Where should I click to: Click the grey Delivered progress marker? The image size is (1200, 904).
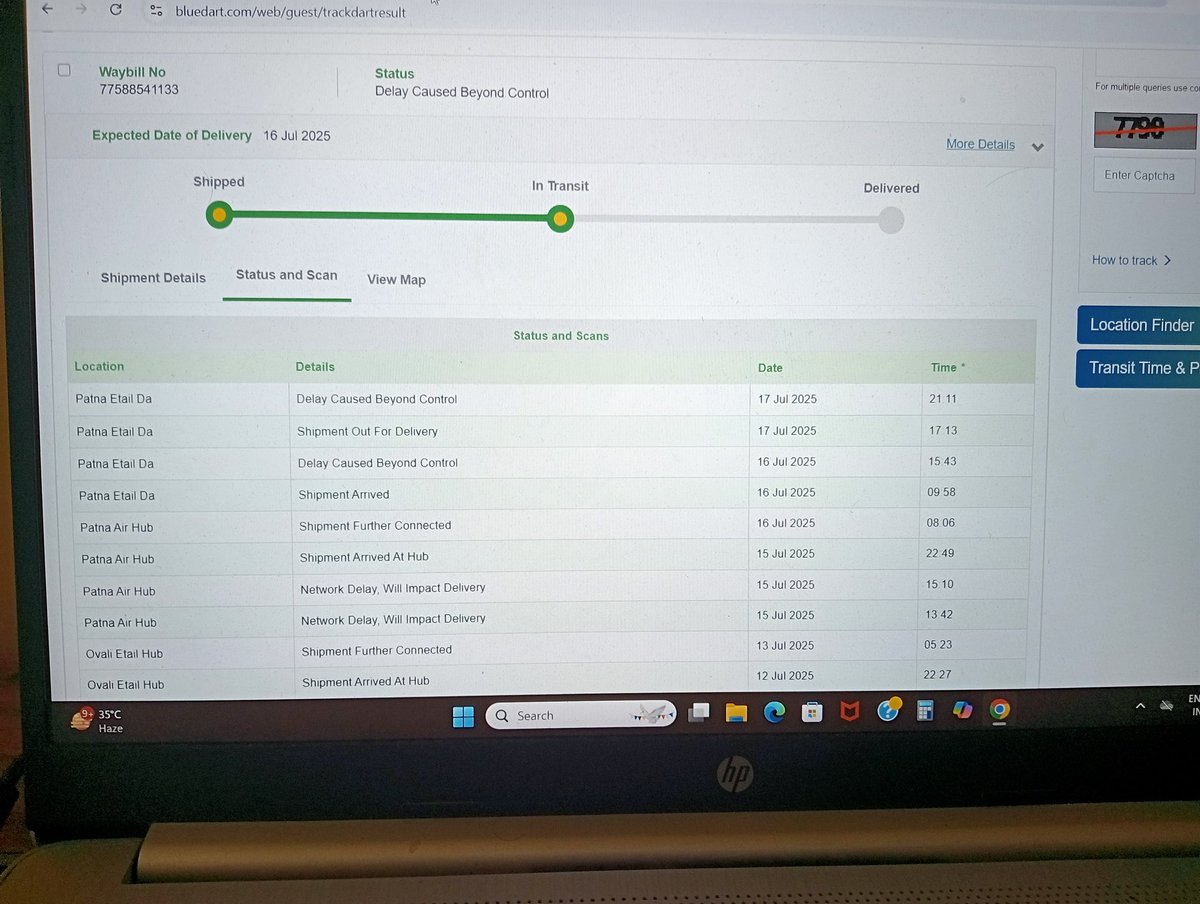point(891,220)
